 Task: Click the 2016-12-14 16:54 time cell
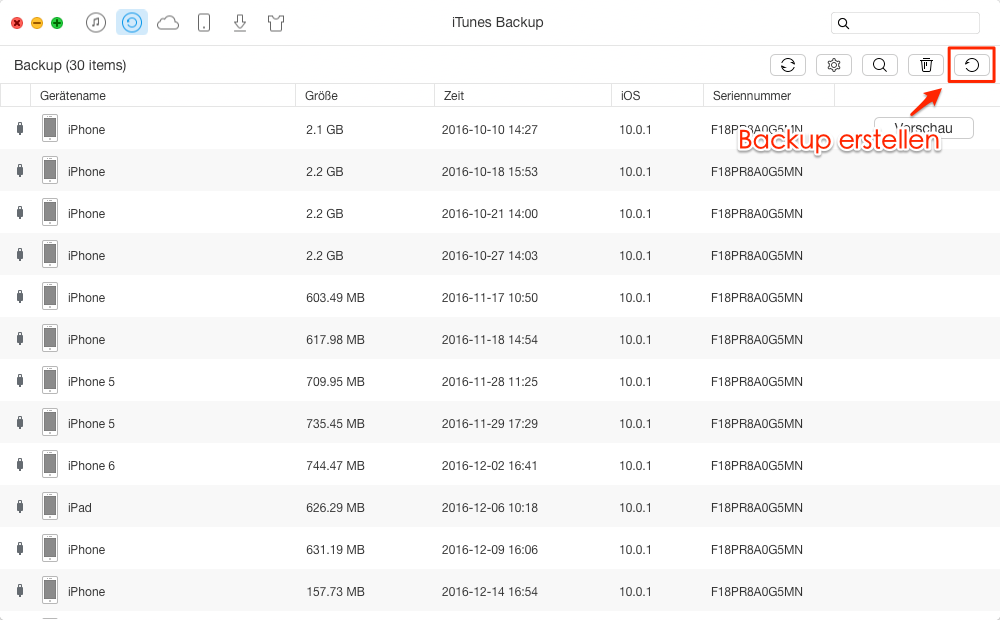(x=490, y=592)
